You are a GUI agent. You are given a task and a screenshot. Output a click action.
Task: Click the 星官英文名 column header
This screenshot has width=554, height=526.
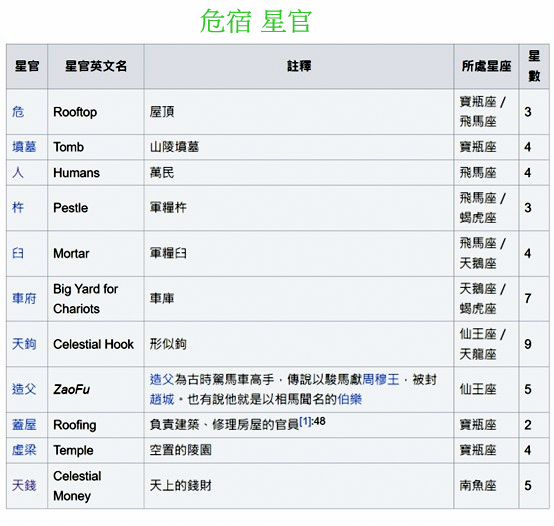pyautogui.click(x=96, y=66)
